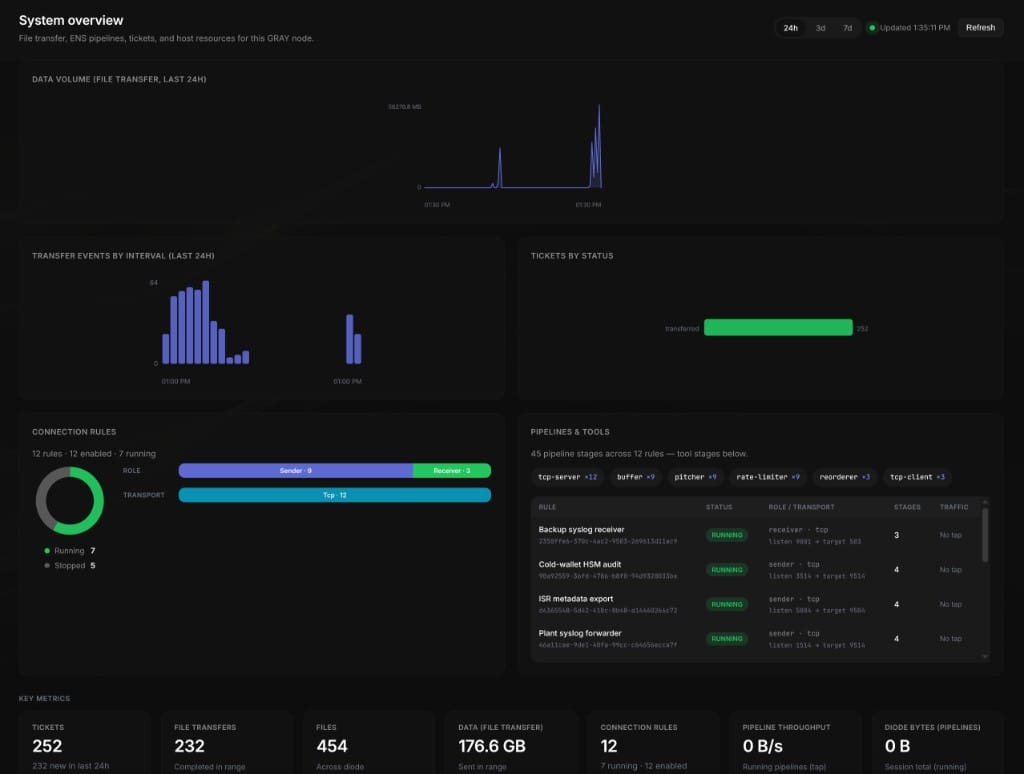
Task: Click the Updated 1:35:11 PM timestamp
Action: (x=914, y=28)
